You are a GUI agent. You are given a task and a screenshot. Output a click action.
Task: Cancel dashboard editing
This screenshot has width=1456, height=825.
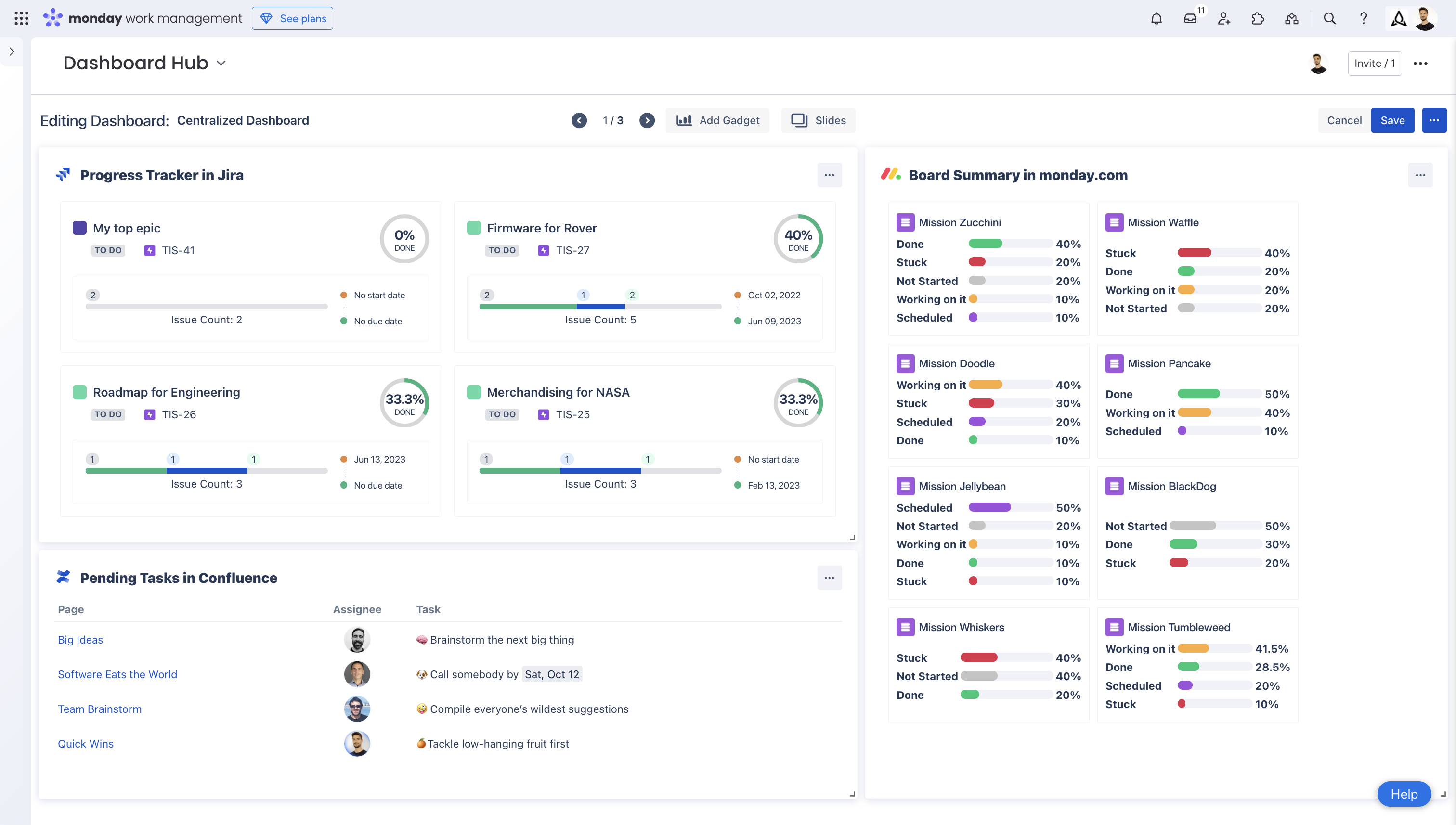click(1344, 120)
